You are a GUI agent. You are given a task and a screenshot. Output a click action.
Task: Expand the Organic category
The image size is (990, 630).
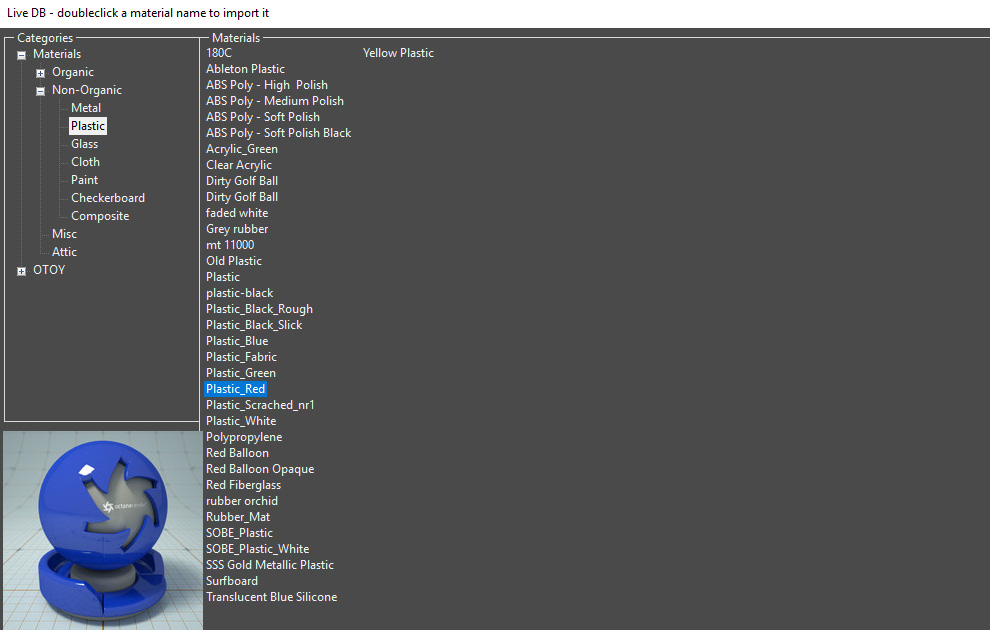point(40,73)
